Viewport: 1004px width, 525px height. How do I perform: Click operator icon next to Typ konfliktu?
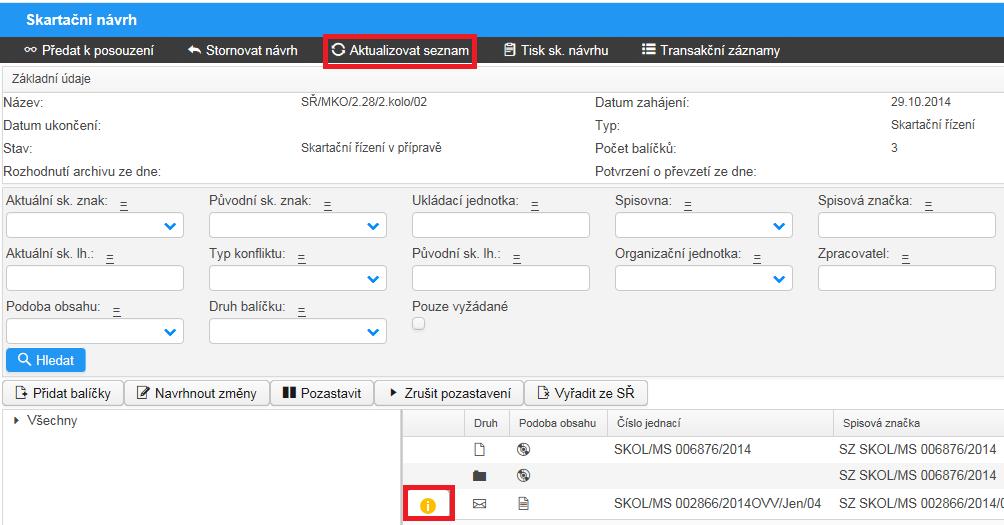(301, 259)
